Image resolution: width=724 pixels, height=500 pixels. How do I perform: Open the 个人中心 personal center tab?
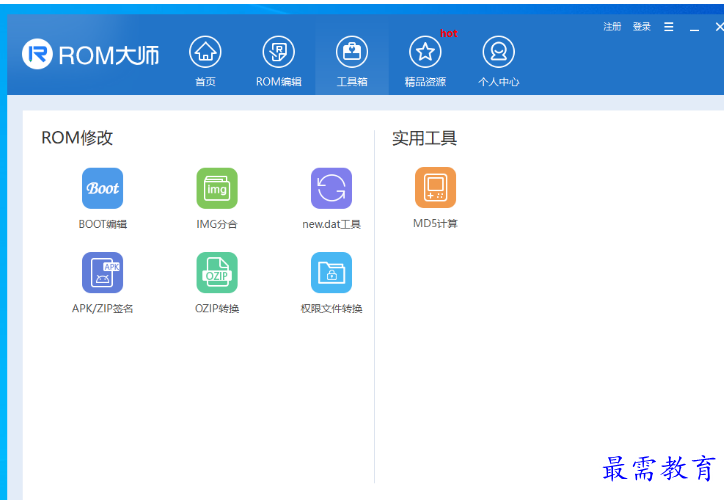(499, 61)
